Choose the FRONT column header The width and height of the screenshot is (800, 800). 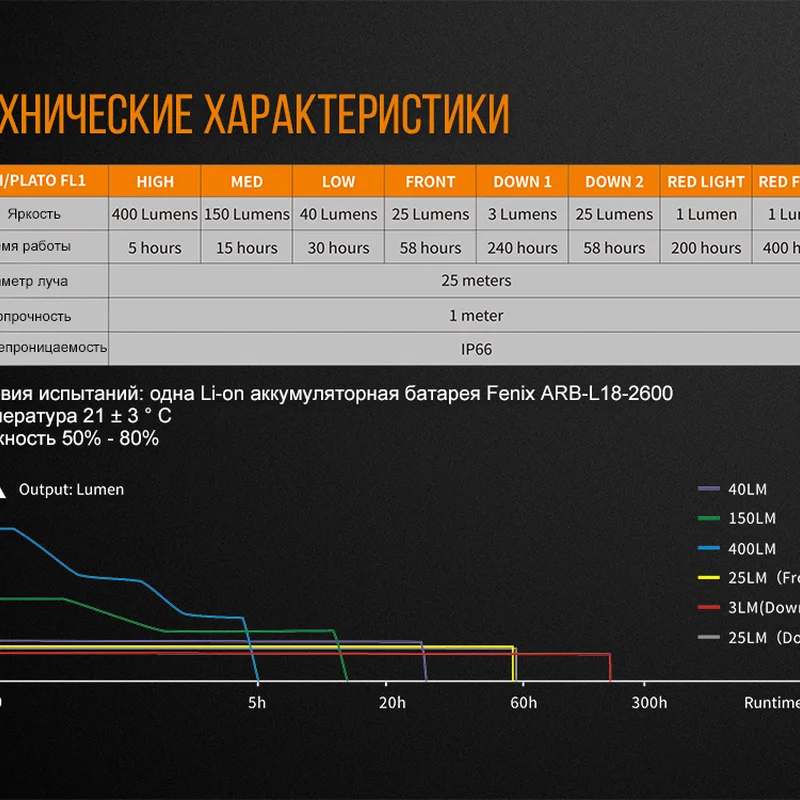(431, 182)
